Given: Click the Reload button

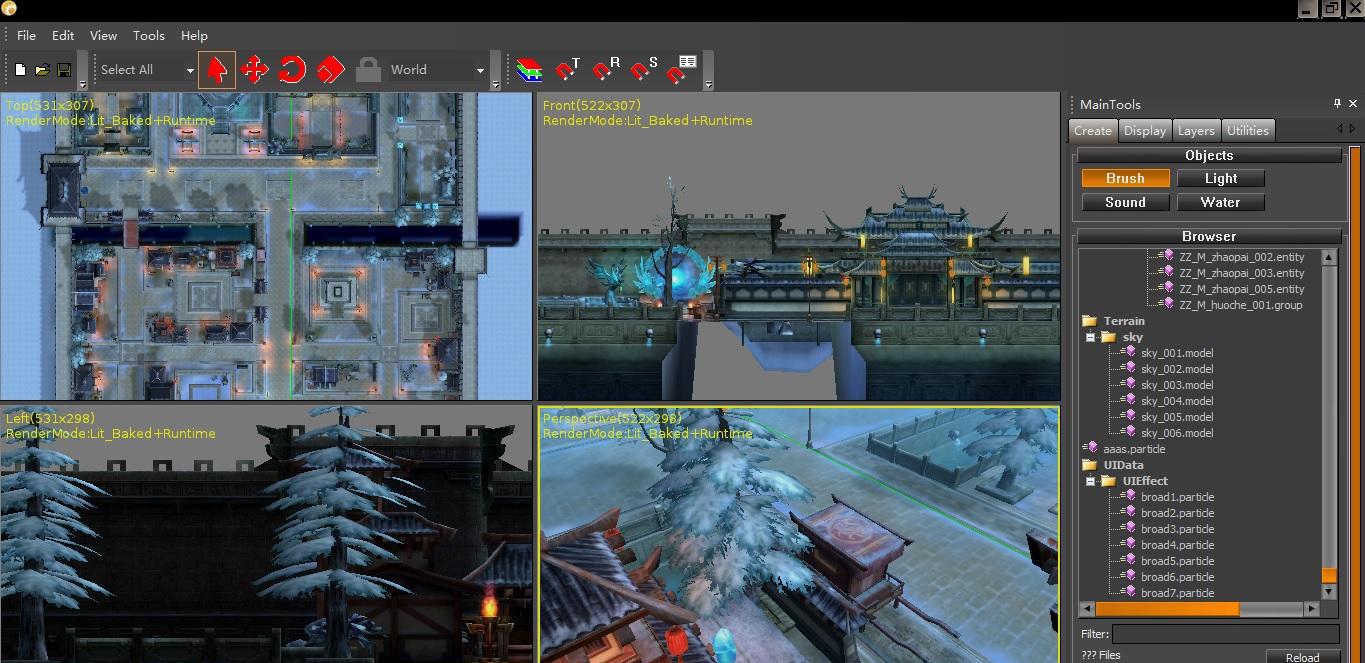Looking at the screenshot, I should point(1302,657).
